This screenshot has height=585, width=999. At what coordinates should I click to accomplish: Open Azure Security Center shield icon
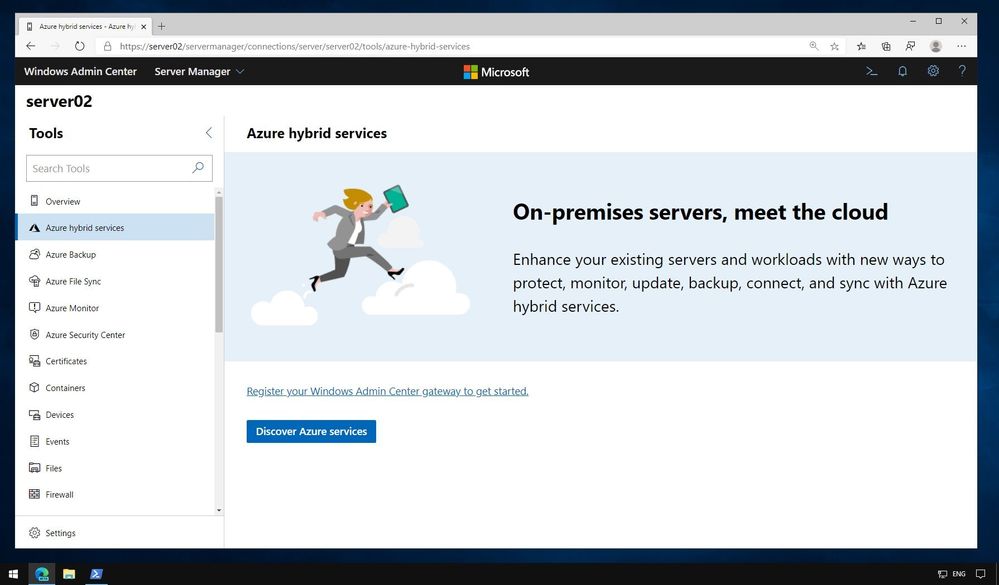coord(34,335)
